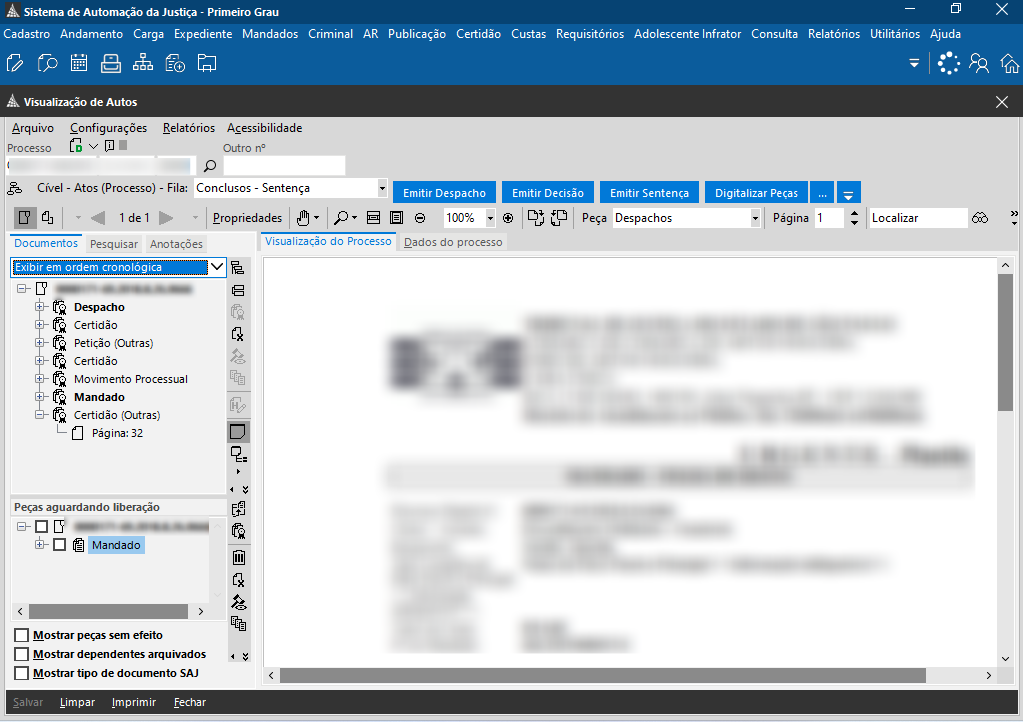Image resolution: width=1023 pixels, height=722 pixels.
Task: Click the trash delete icon in the side toolbar
Action: [239, 558]
